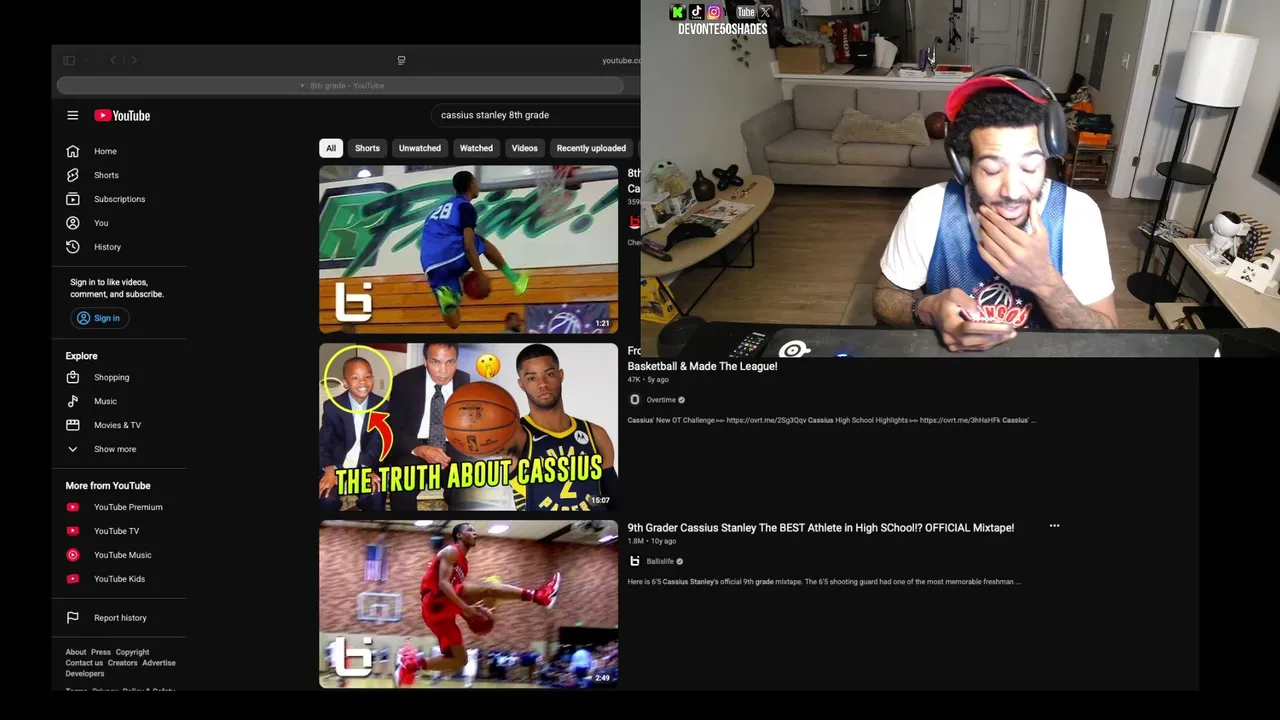Click the YouTube logo
This screenshot has width=1280, height=720.
point(122,115)
